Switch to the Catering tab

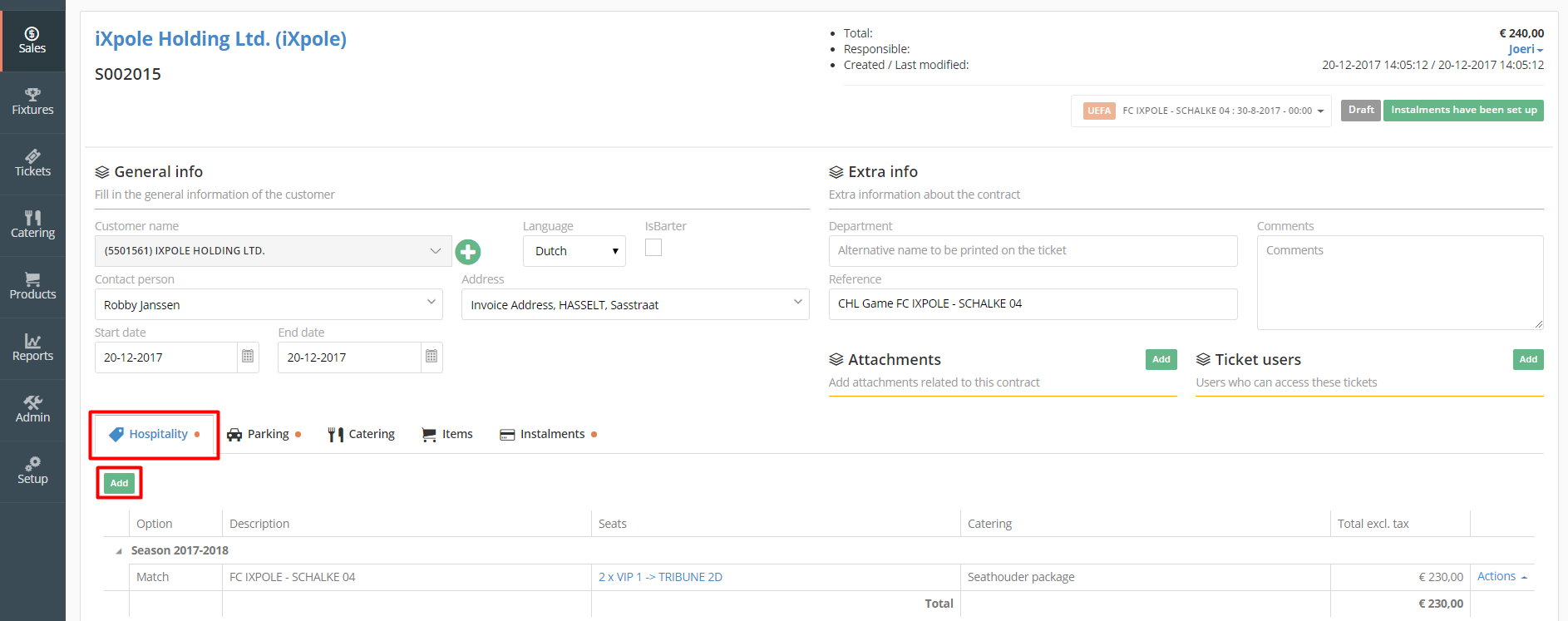[361, 434]
